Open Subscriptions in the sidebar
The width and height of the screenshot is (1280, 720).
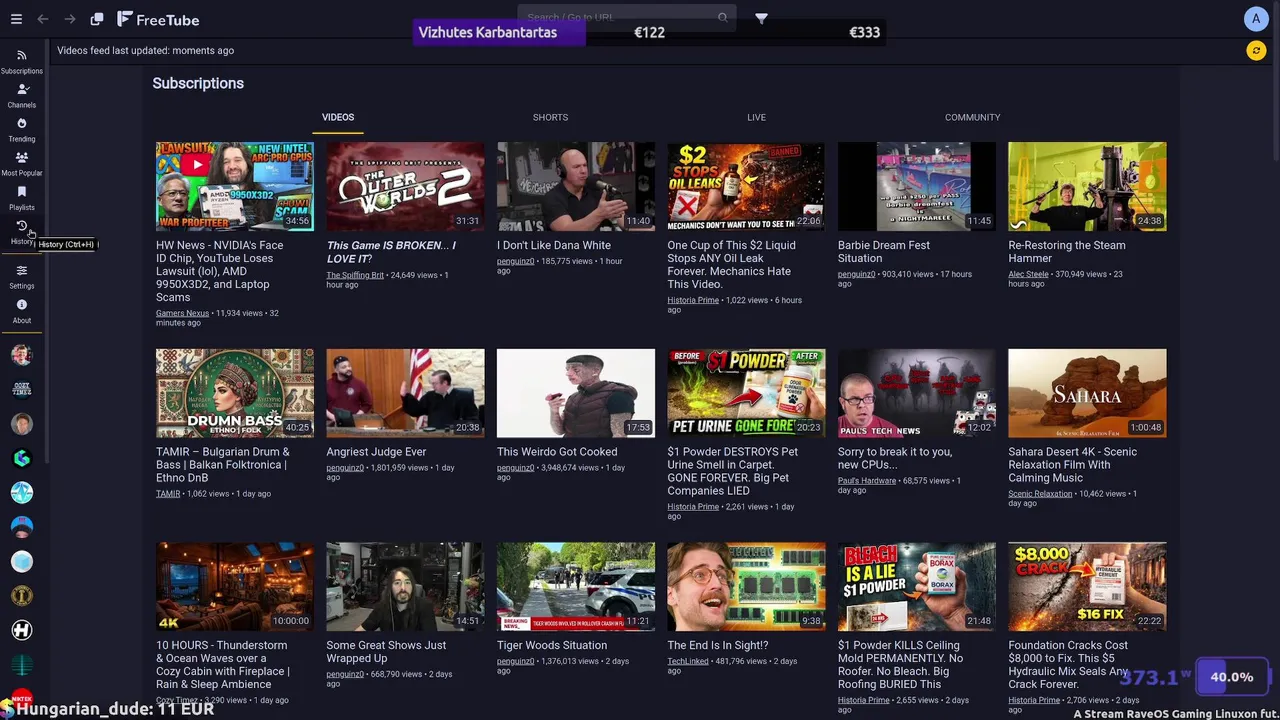pos(22,62)
